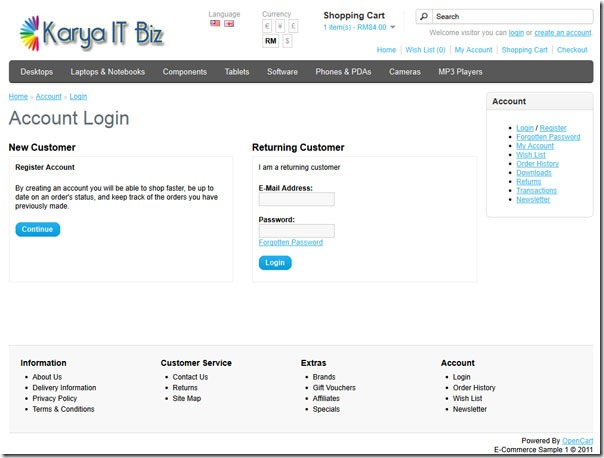Viewport: 604px width, 458px height.
Task: Go to Checkout in header
Action: (572, 50)
